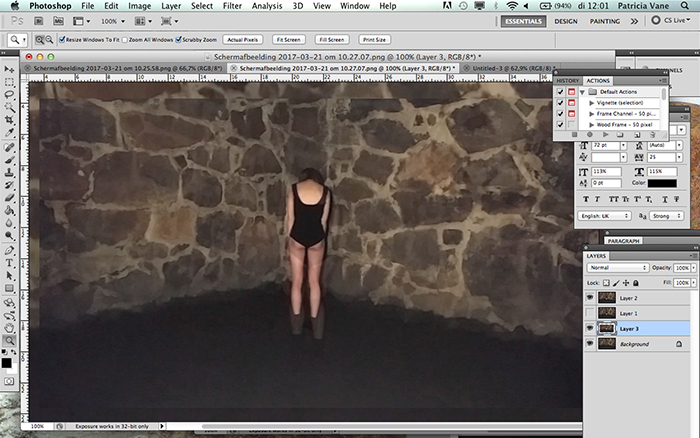700x438 pixels.
Task: Click the Fit Screen button
Action: [288, 40]
